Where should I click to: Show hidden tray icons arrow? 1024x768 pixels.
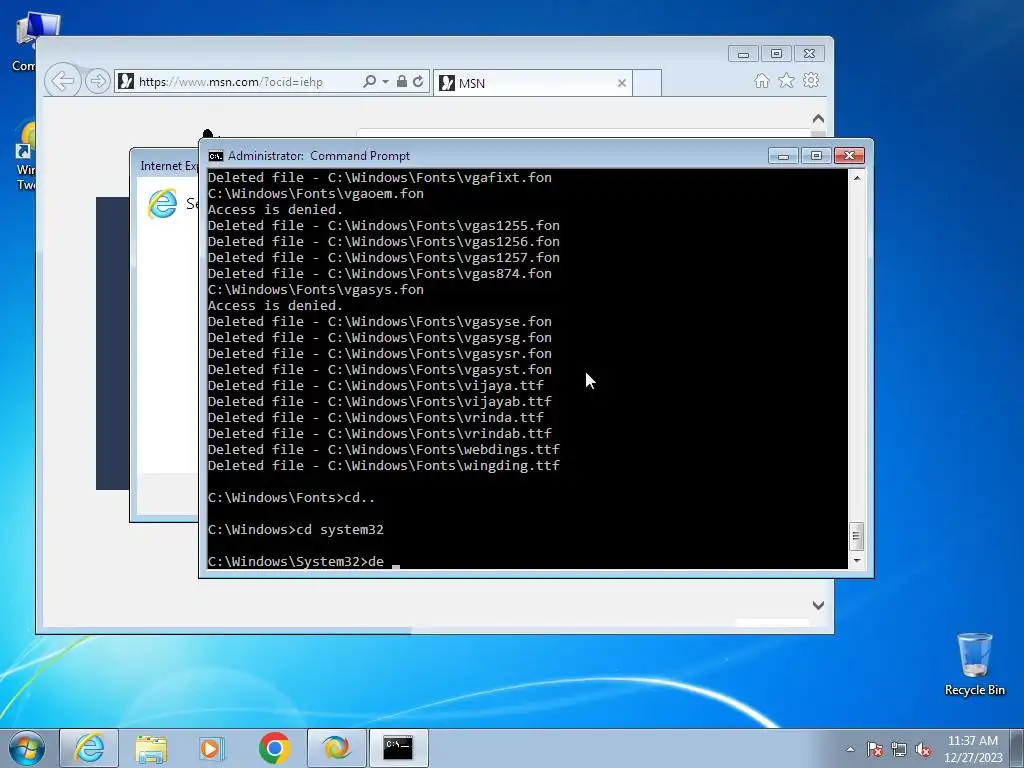click(x=850, y=749)
